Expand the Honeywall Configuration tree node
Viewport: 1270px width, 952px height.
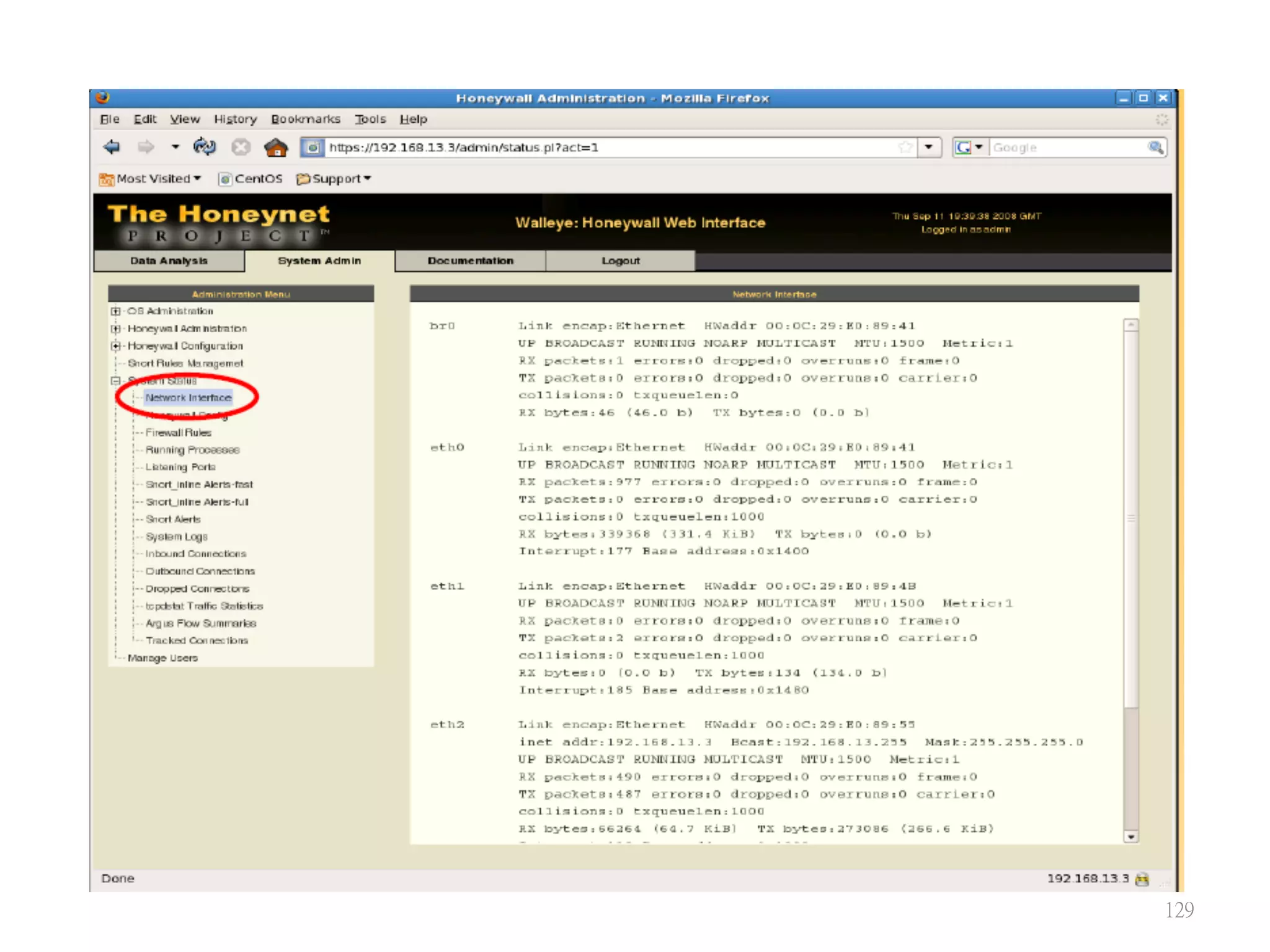click(115, 346)
